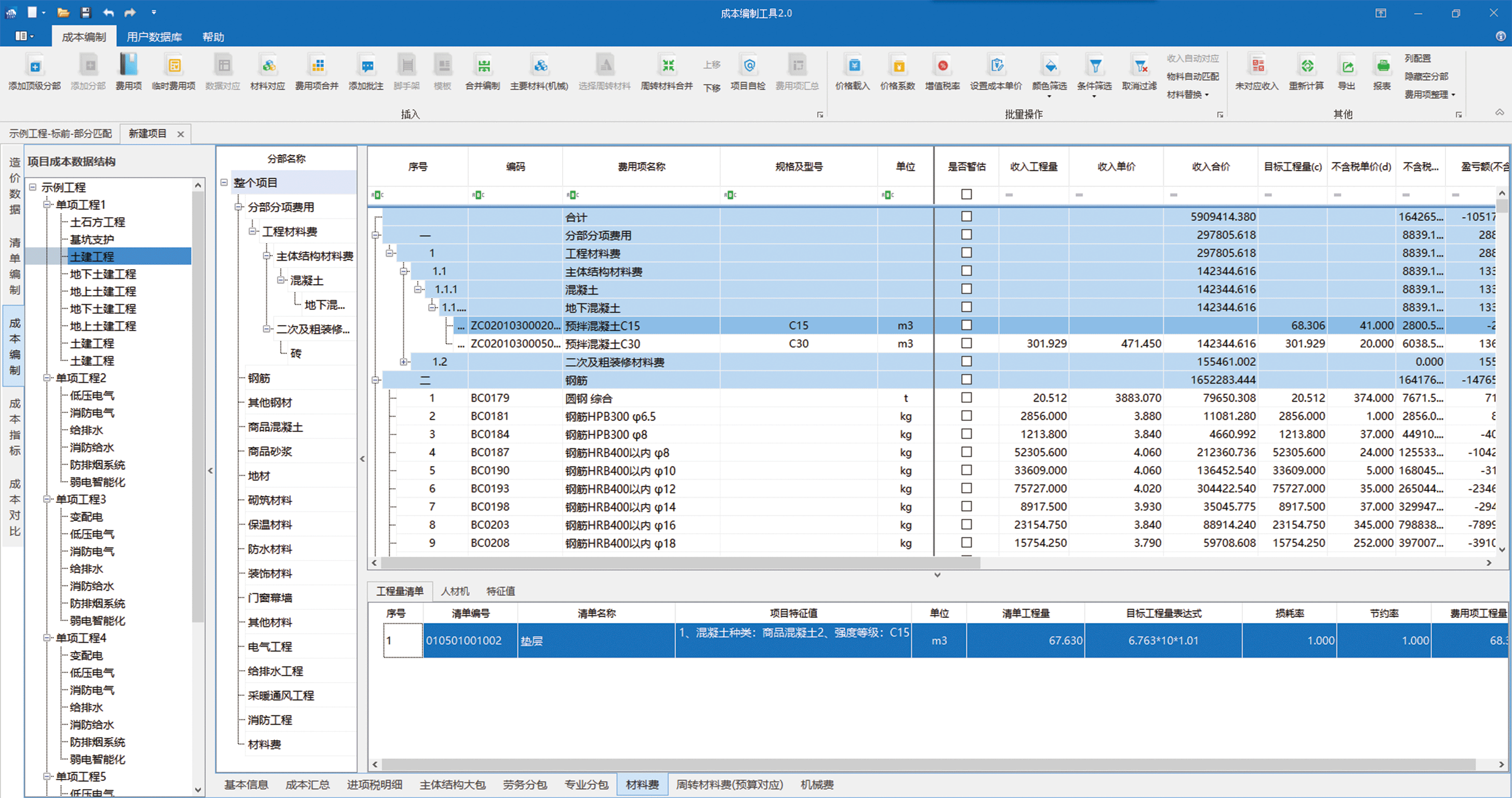Open the folder icon in title bar

(x=63, y=12)
